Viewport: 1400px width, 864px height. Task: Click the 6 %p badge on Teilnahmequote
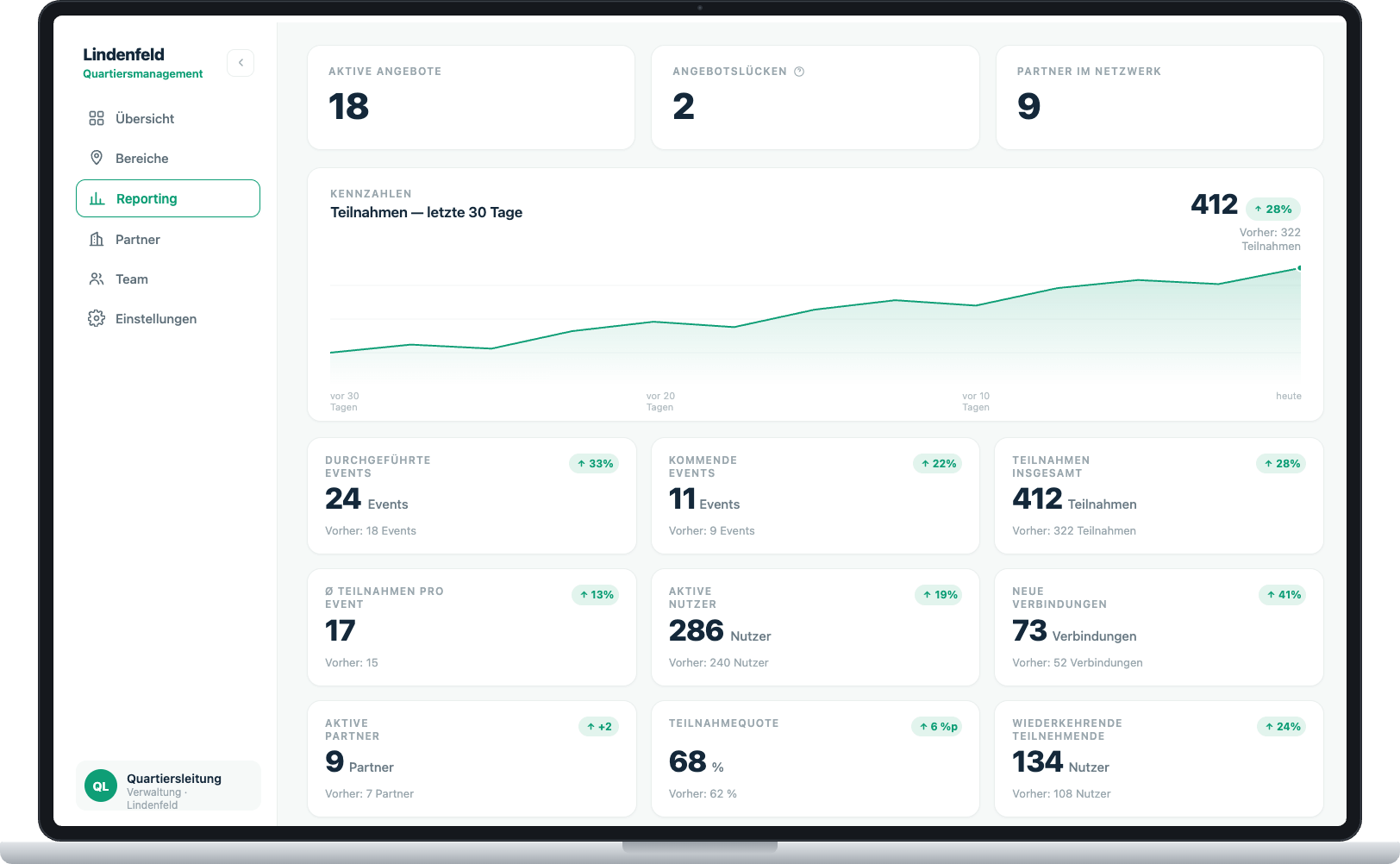tap(937, 726)
